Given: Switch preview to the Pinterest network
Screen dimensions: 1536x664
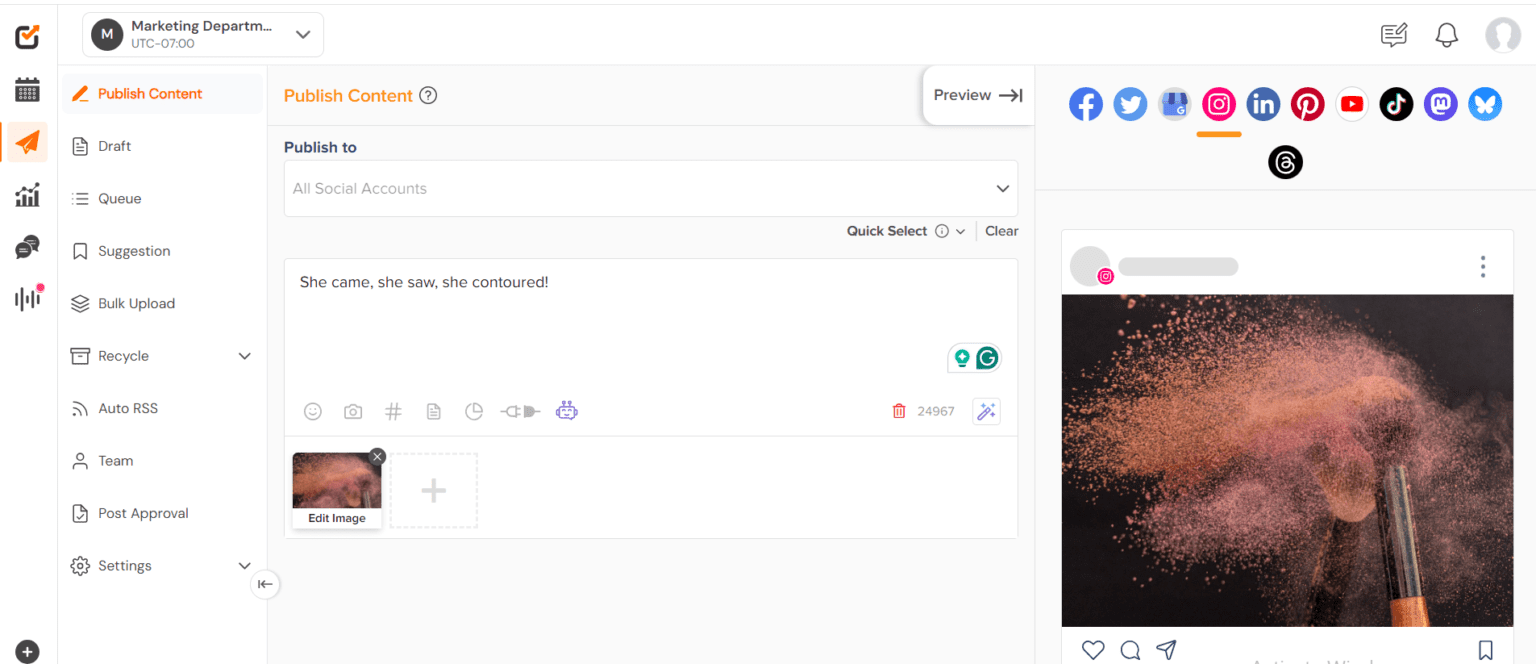Looking at the screenshot, I should pyautogui.click(x=1307, y=104).
